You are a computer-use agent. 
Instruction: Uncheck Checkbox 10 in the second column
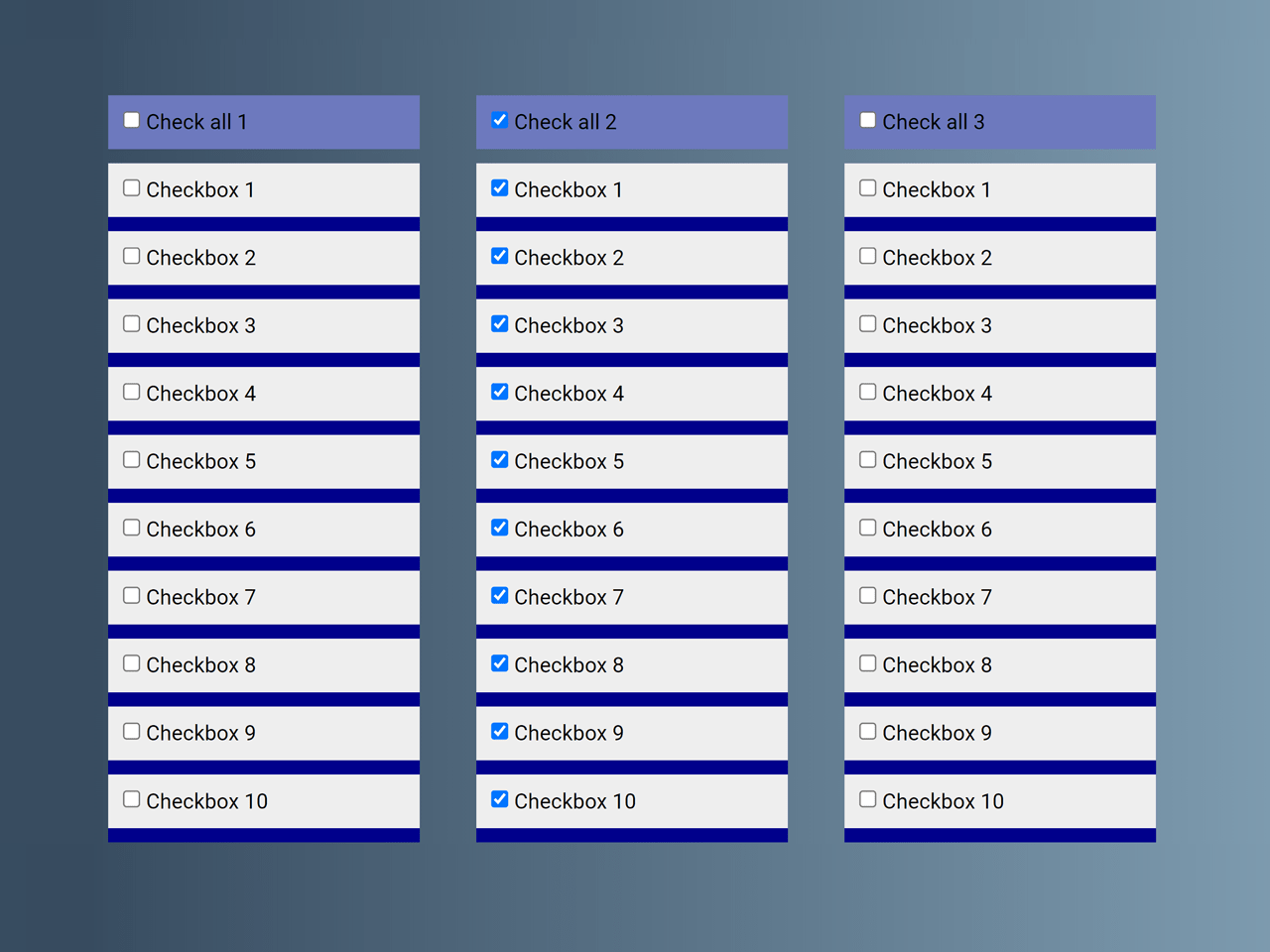[x=499, y=798]
